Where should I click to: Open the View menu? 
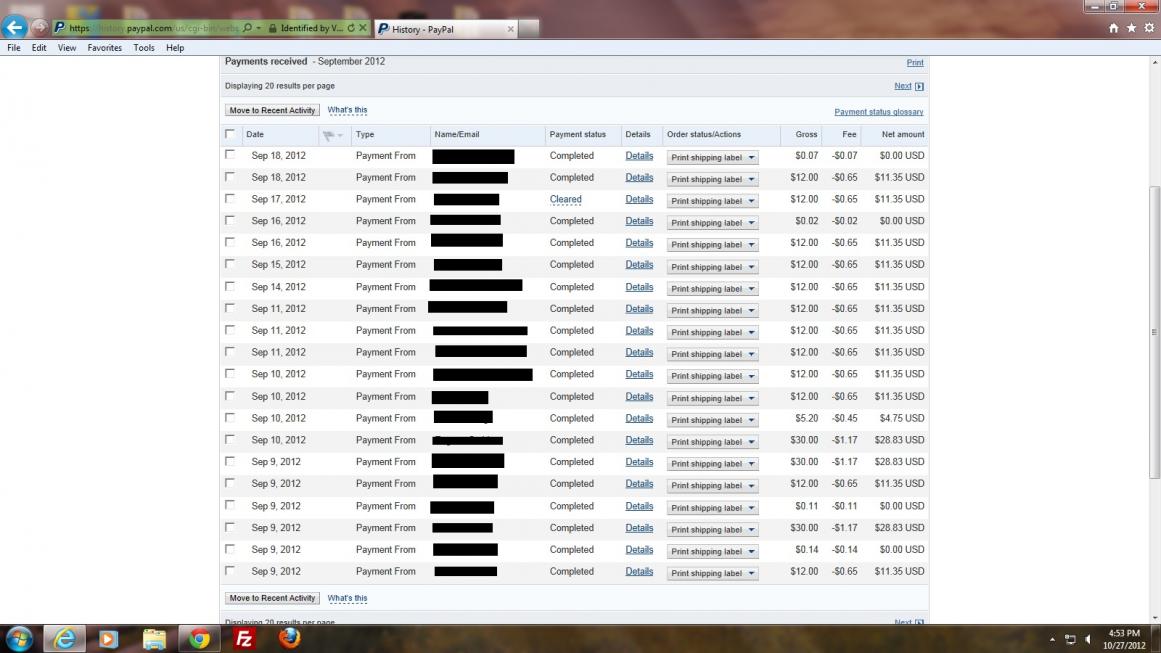[x=67, y=48]
